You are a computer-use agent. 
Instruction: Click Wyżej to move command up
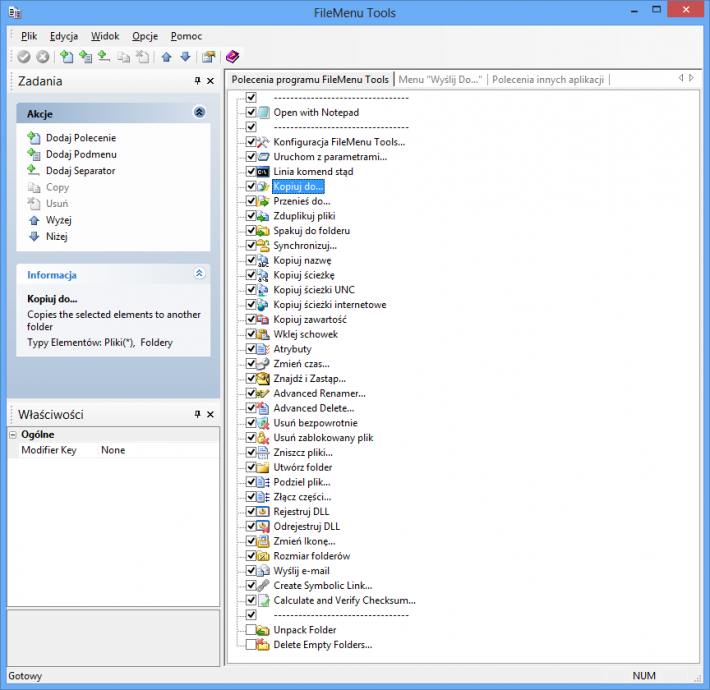pyautogui.click(x=59, y=220)
